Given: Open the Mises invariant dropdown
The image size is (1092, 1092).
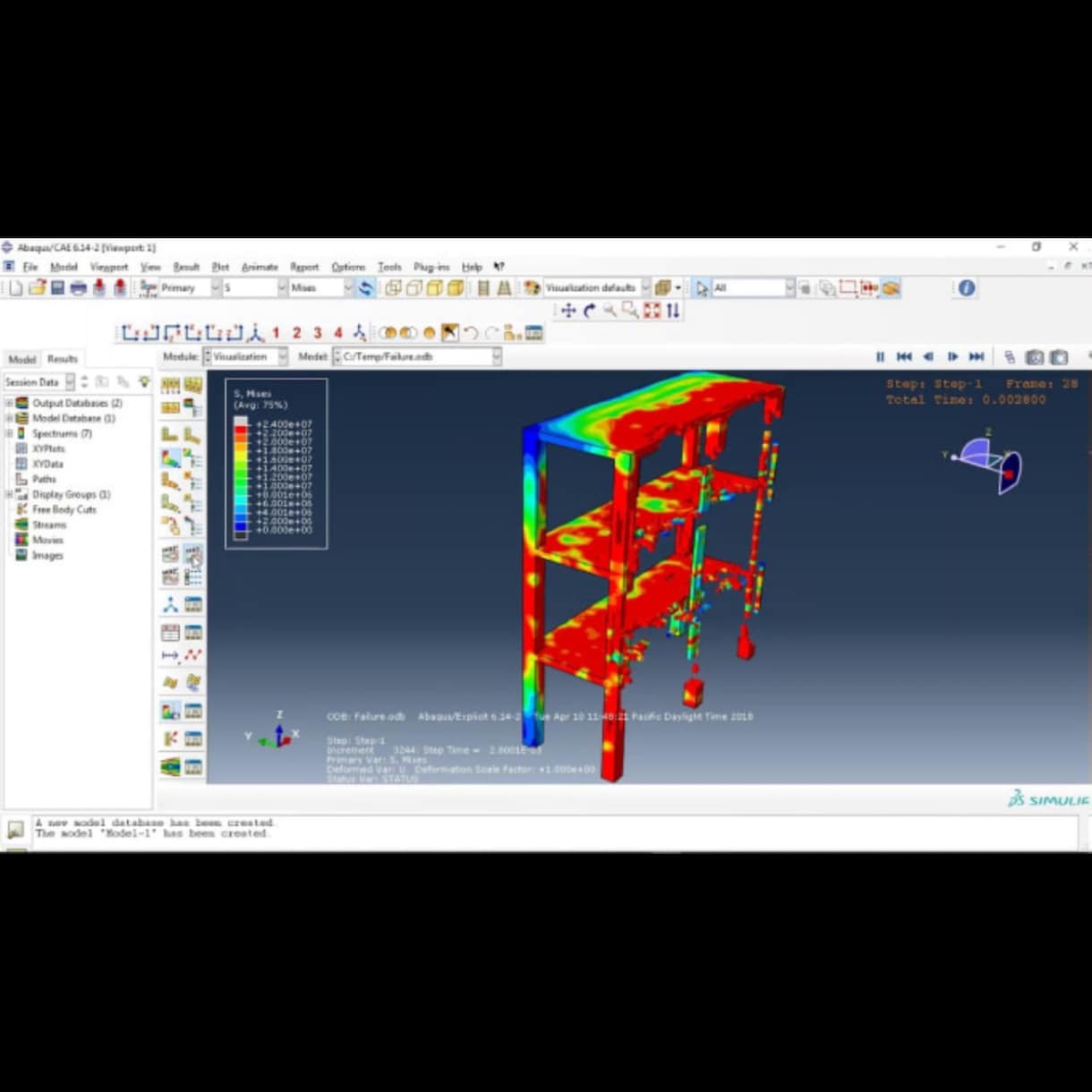Looking at the screenshot, I should coord(321,288).
